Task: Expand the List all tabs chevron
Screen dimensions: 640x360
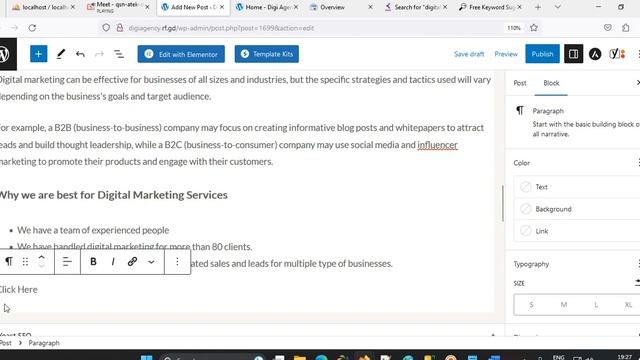Action: pyautogui.click(x=558, y=7)
